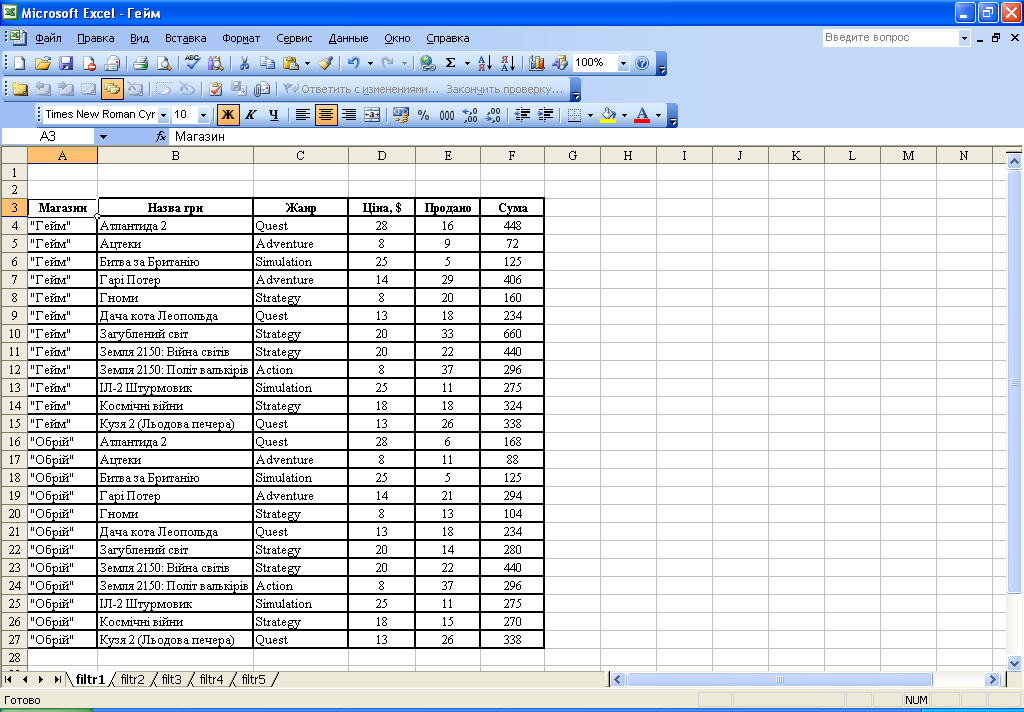Toggle Bold (Ж) formatting
1024x712 pixels.
(228, 115)
